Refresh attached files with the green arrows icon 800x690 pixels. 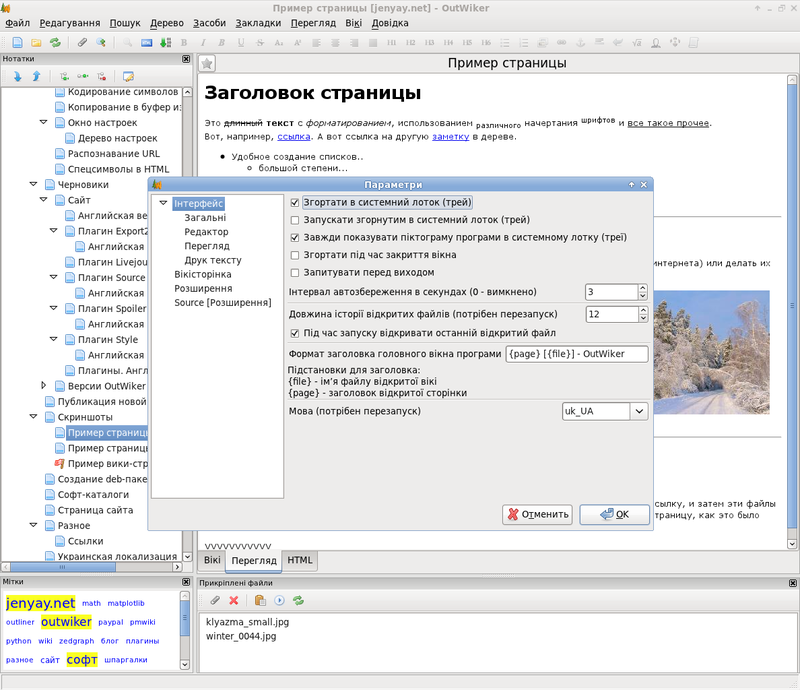299,600
